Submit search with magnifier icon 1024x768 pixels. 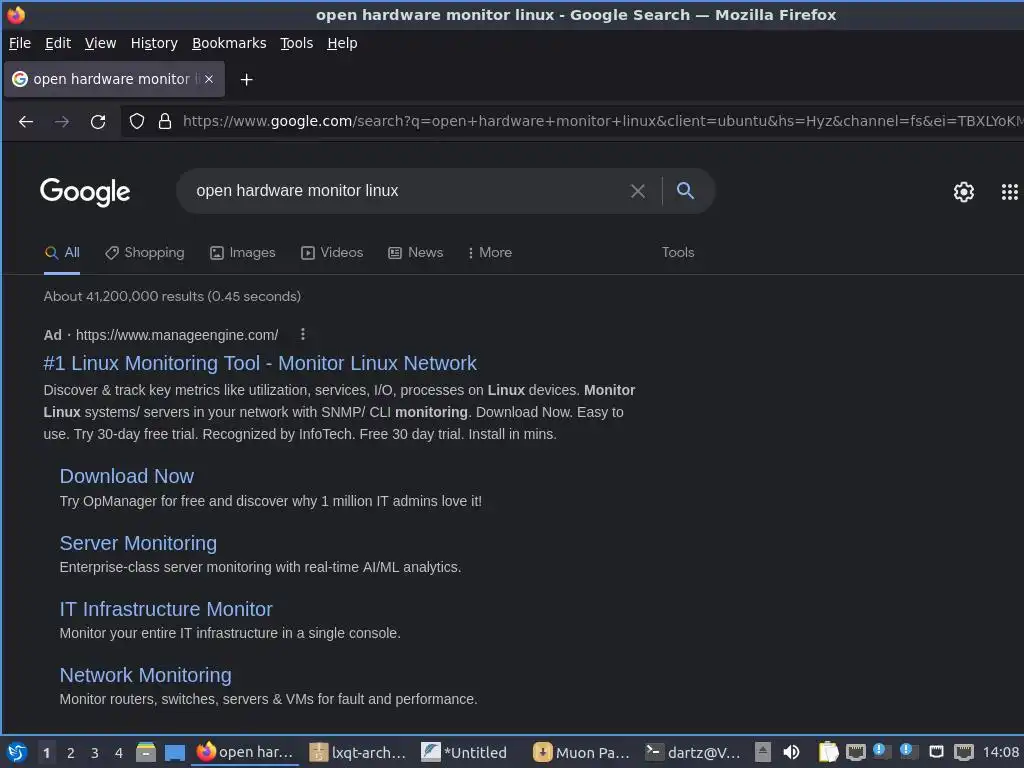[685, 191]
